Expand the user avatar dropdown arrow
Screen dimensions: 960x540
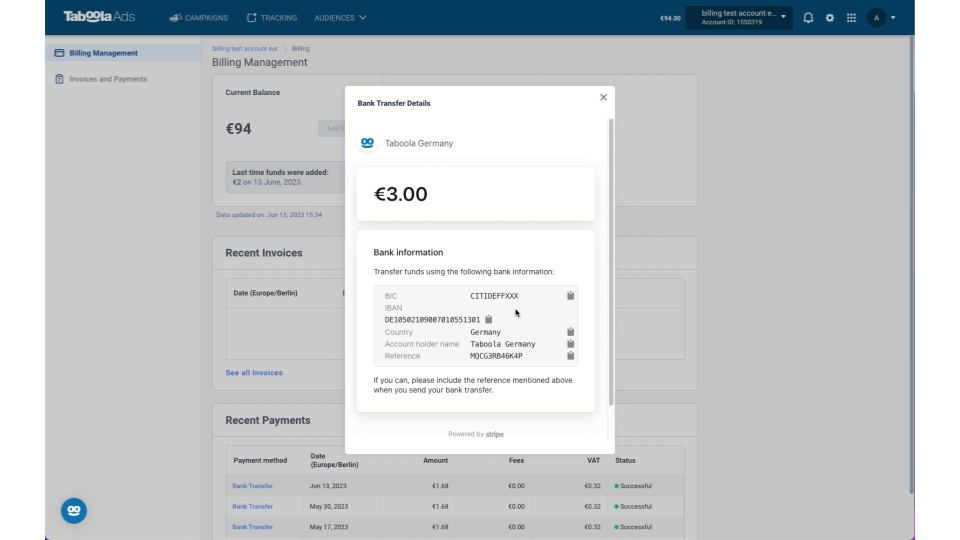click(893, 18)
